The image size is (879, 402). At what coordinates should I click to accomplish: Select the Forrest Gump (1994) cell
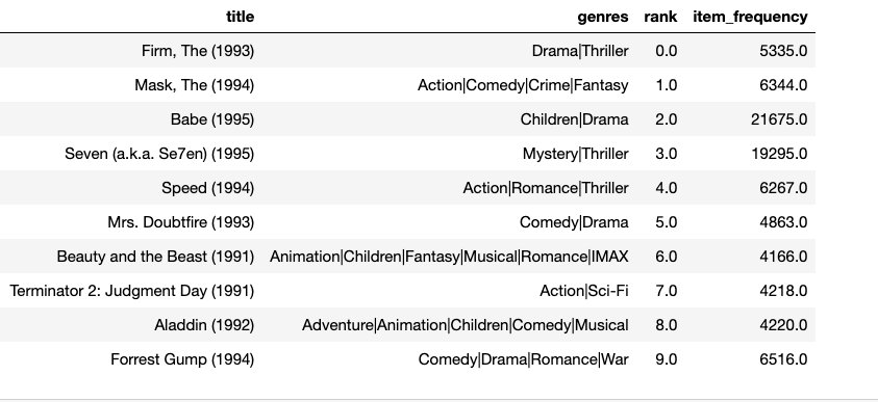point(182,359)
